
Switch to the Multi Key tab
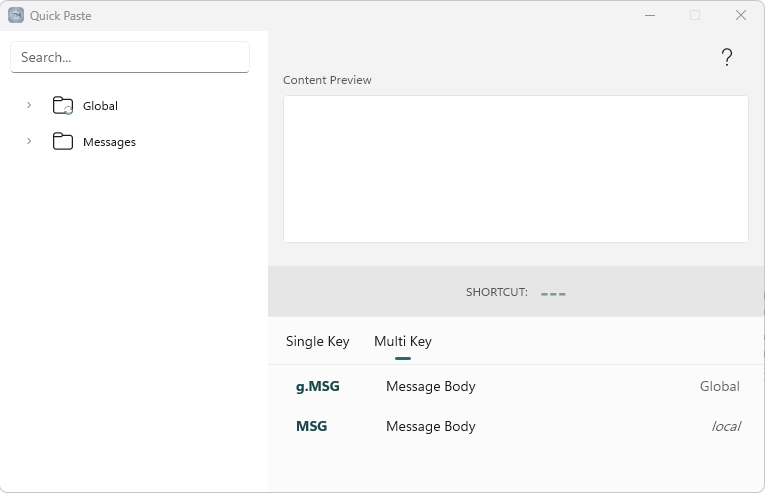tap(403, 341)
